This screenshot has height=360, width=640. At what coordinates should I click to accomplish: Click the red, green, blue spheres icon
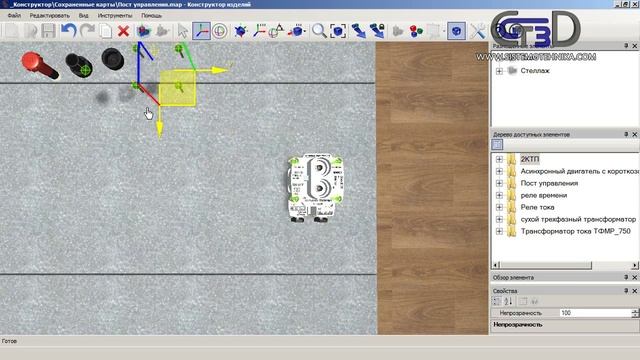click(x=416, y=31)
